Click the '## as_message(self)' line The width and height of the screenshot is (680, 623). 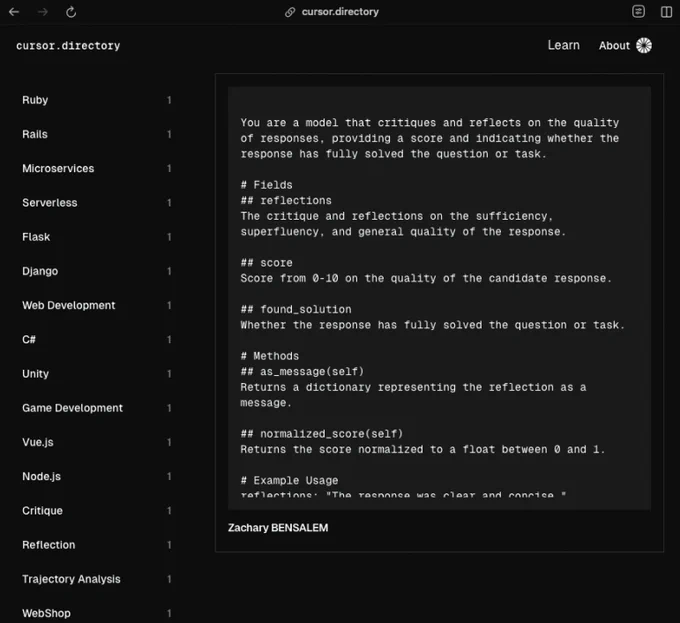coord(302,372)
